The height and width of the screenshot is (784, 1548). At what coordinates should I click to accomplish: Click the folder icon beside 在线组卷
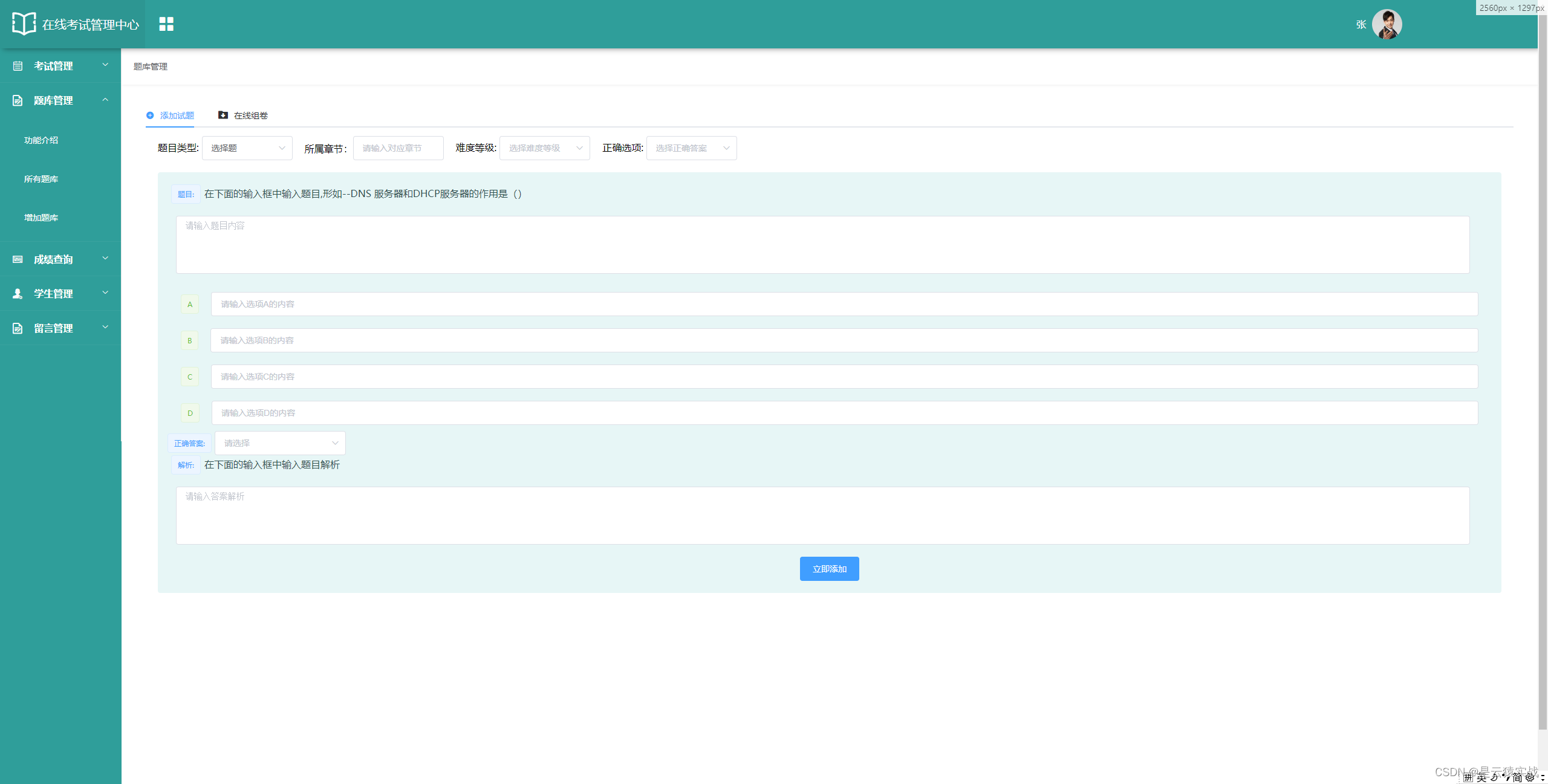[223, 115]
